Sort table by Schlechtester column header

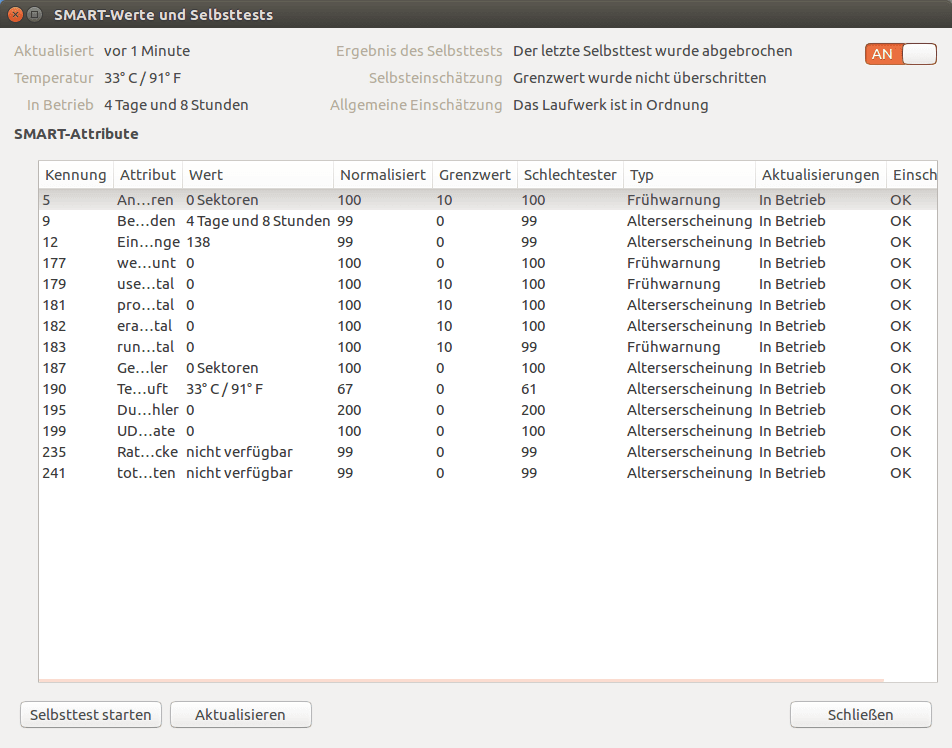[x=570, y=175]
